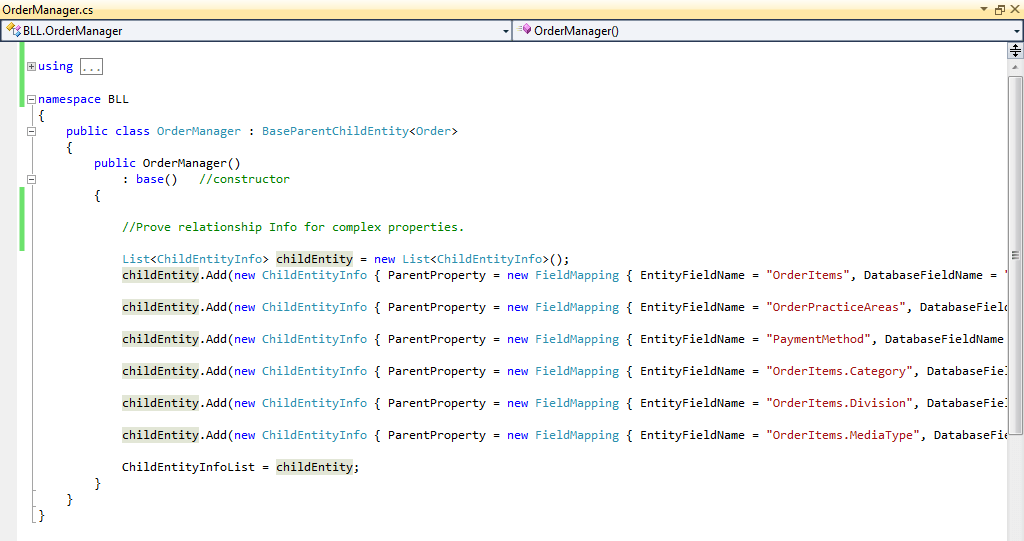
Task: Collapse the namespace BLL block
Action: (x=31, y=99)
